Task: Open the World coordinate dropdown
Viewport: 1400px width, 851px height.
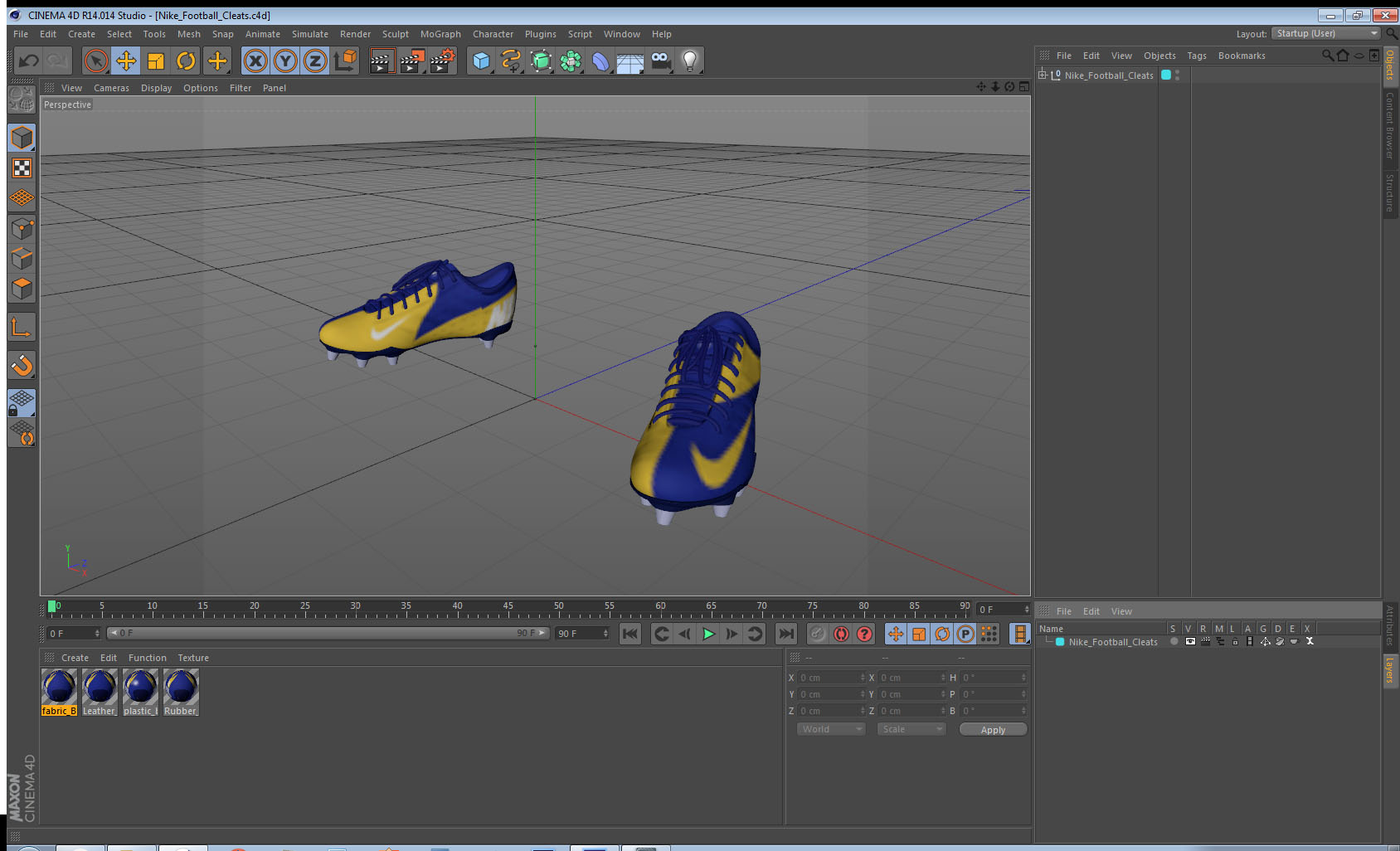Action: tap(831, 729)
